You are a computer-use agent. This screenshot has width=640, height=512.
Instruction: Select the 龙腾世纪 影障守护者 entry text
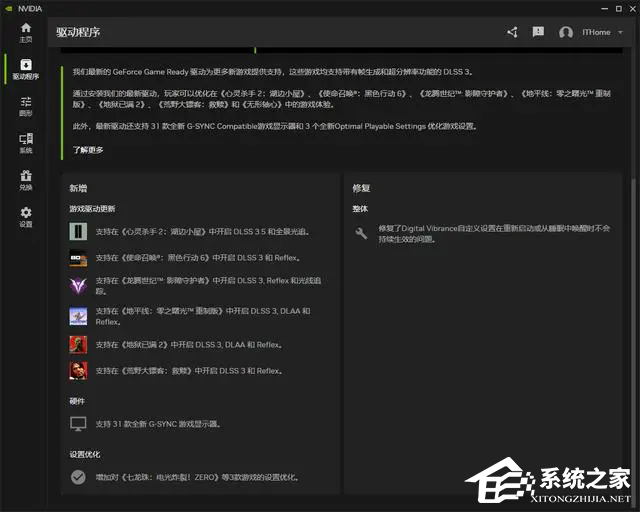point(209,286)
